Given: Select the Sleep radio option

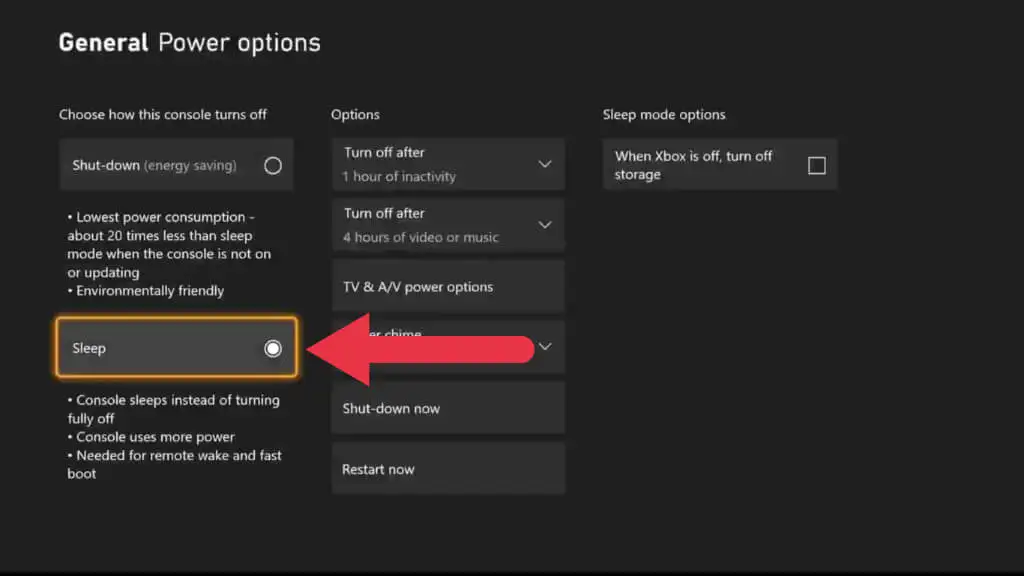Looking at the screenshot, I should (176, 347).
